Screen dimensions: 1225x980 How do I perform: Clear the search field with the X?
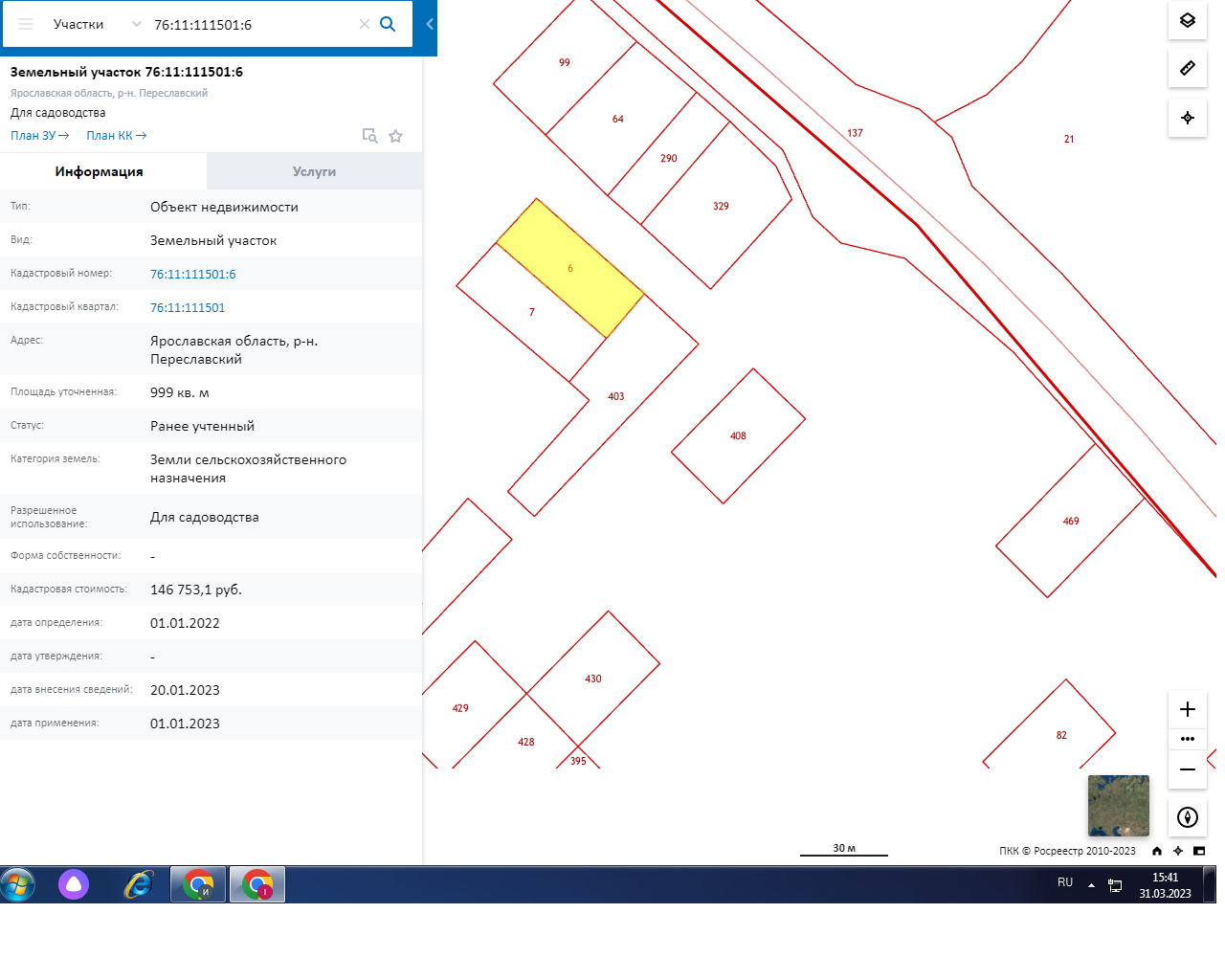coord(365,24)
